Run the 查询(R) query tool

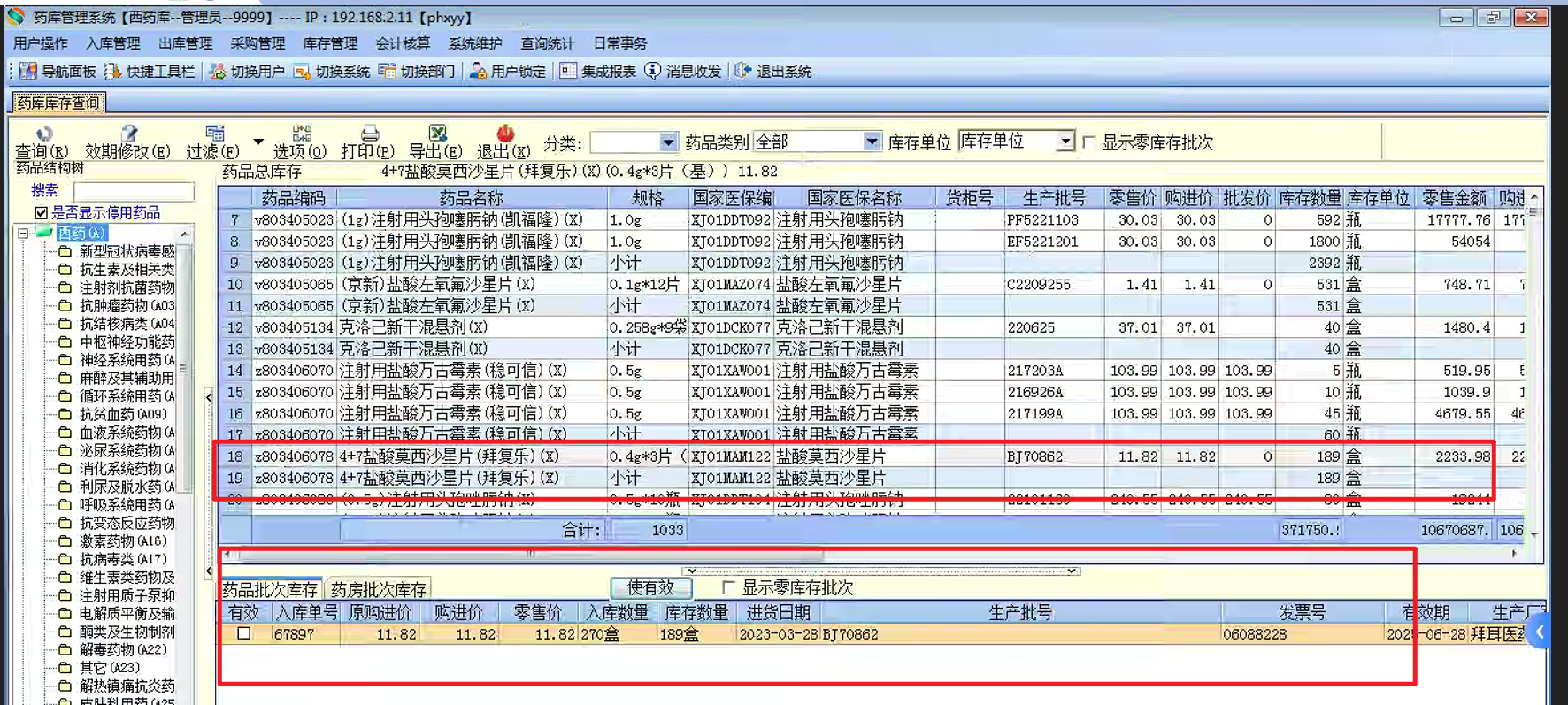tap(42, 142)
